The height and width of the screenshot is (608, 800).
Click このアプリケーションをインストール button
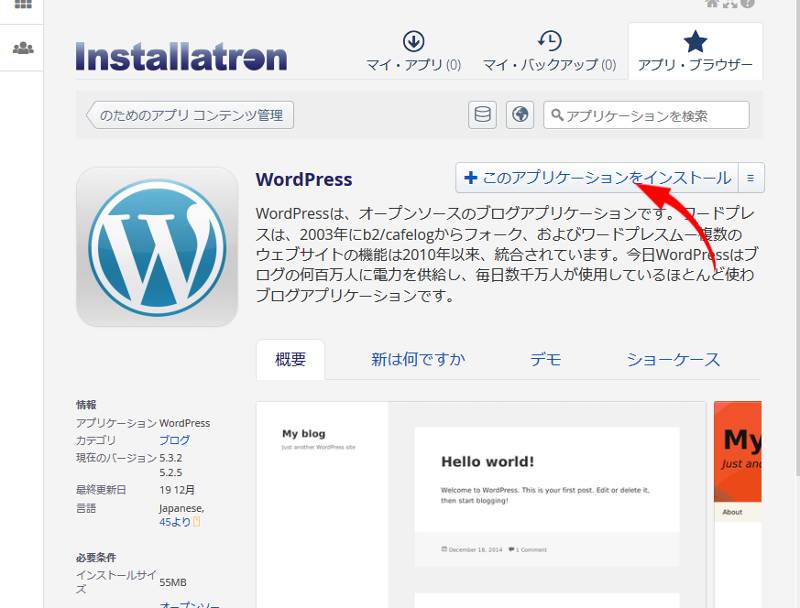pos(597,178)
